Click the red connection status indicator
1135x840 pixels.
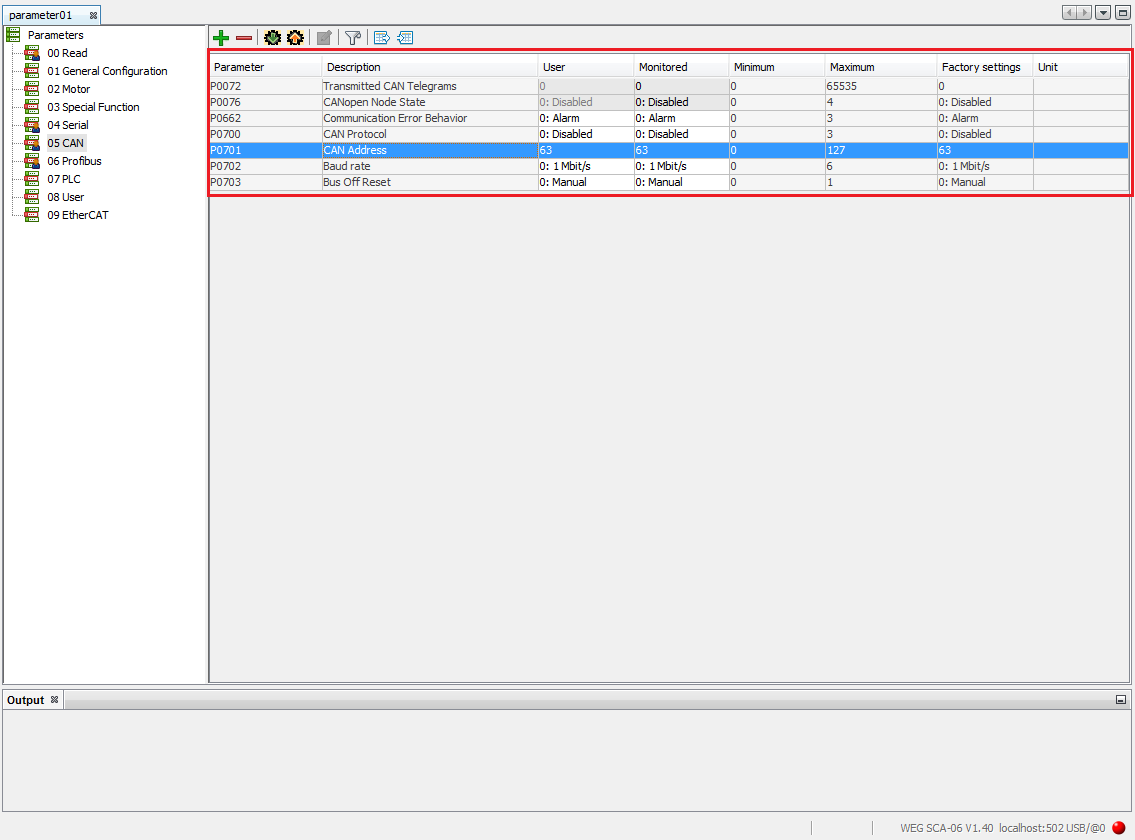click(x=1118, y=828)
